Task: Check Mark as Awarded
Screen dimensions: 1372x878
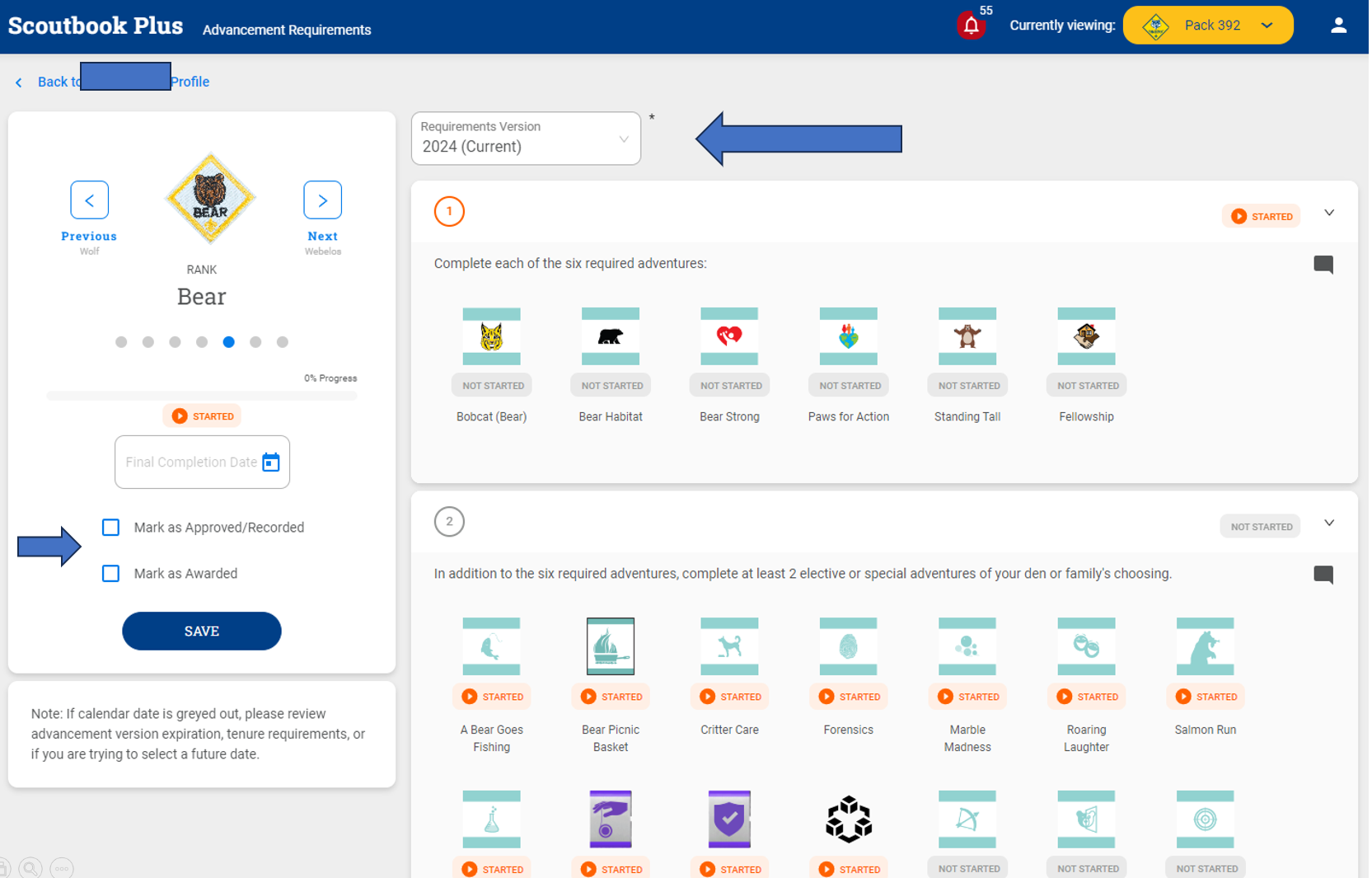Action: [x=111, y=574]
